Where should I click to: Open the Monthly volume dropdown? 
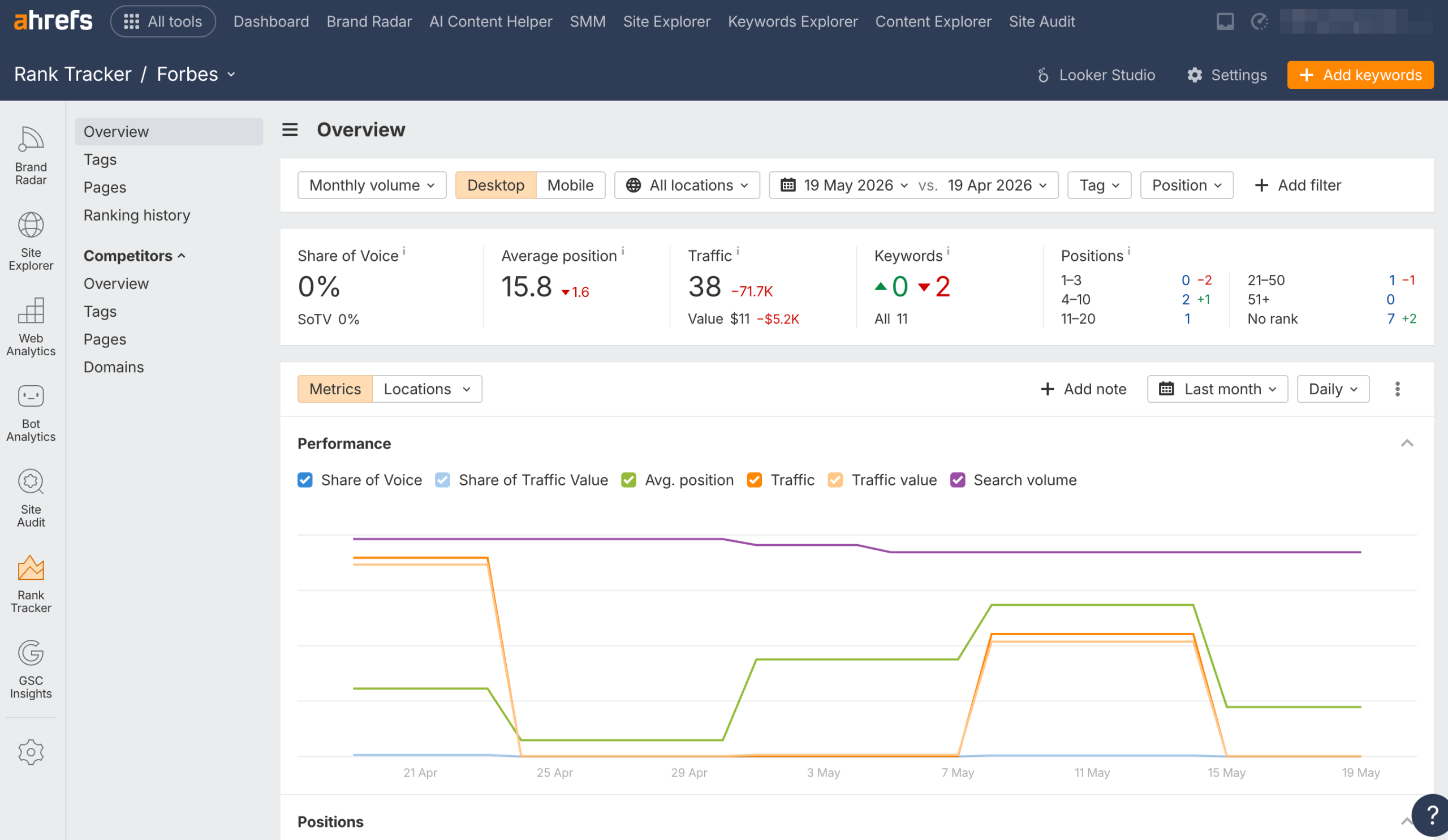[x=372, y=185]
